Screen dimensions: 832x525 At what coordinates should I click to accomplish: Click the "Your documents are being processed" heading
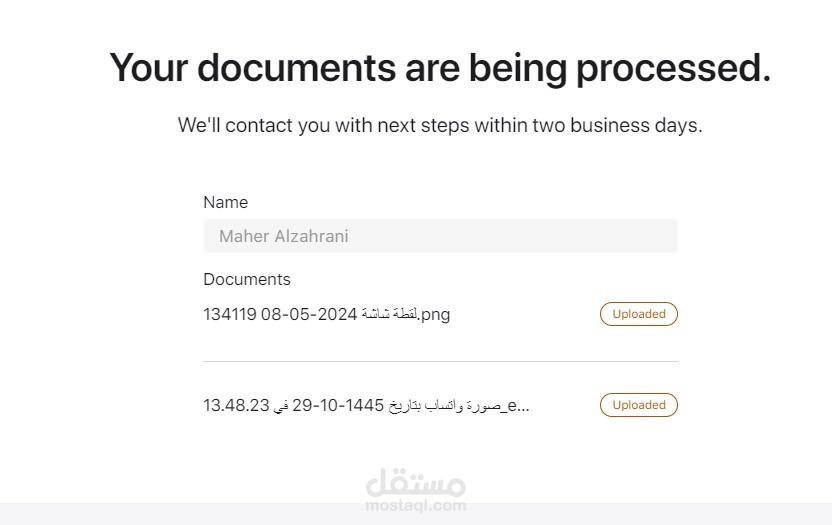coord(440,68)
